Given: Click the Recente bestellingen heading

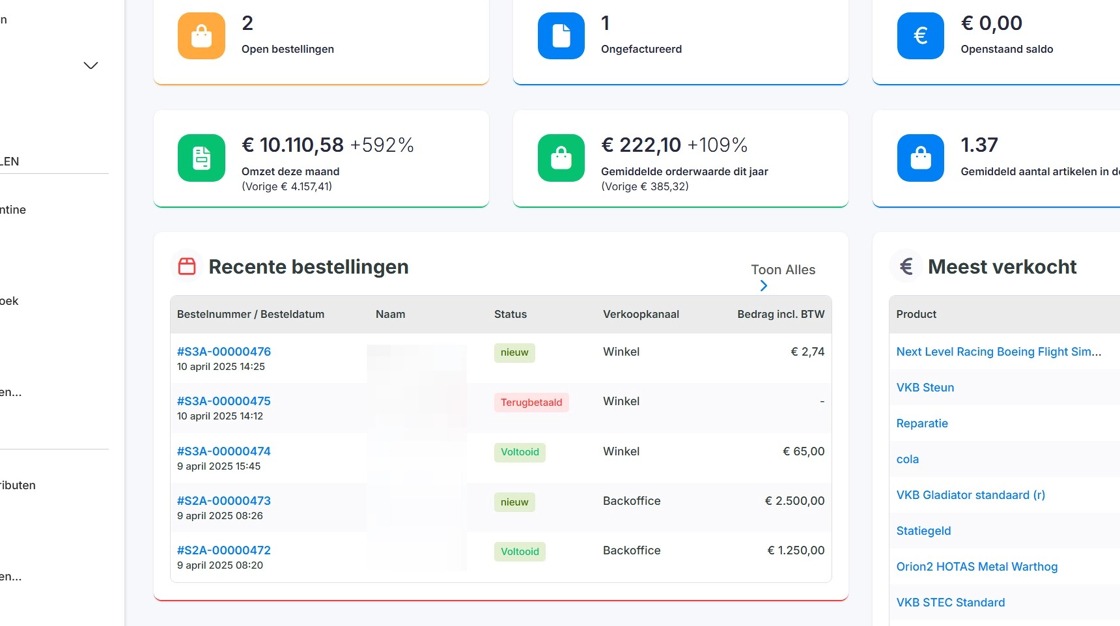Looking at the screenshot, I should point(309,267).
